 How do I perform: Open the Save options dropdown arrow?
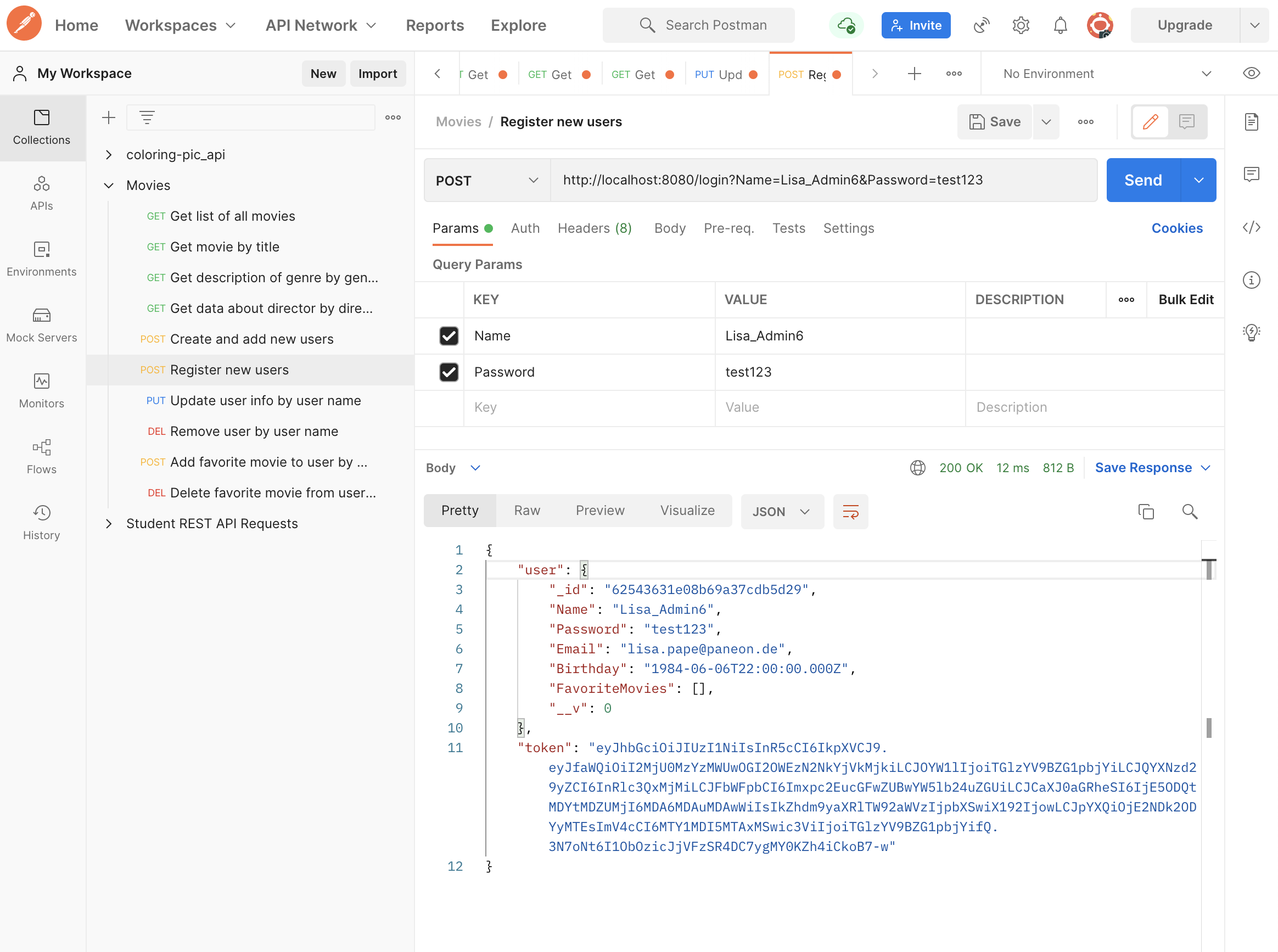1046,121
